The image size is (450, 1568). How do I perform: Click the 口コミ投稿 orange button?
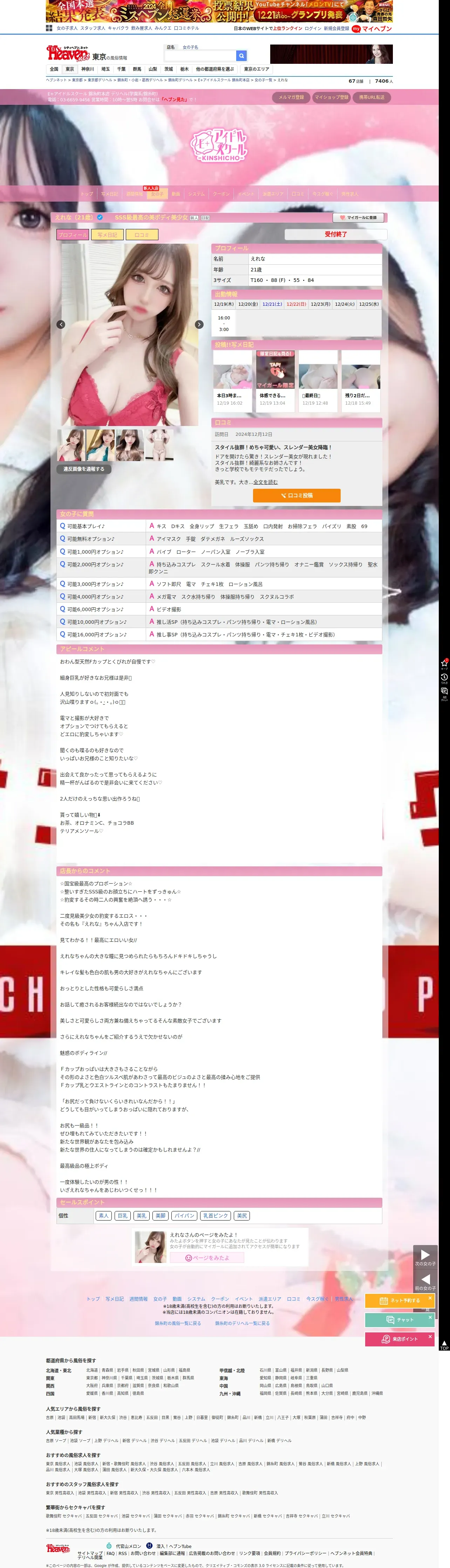pyautogui.click(x=297, y=495)
